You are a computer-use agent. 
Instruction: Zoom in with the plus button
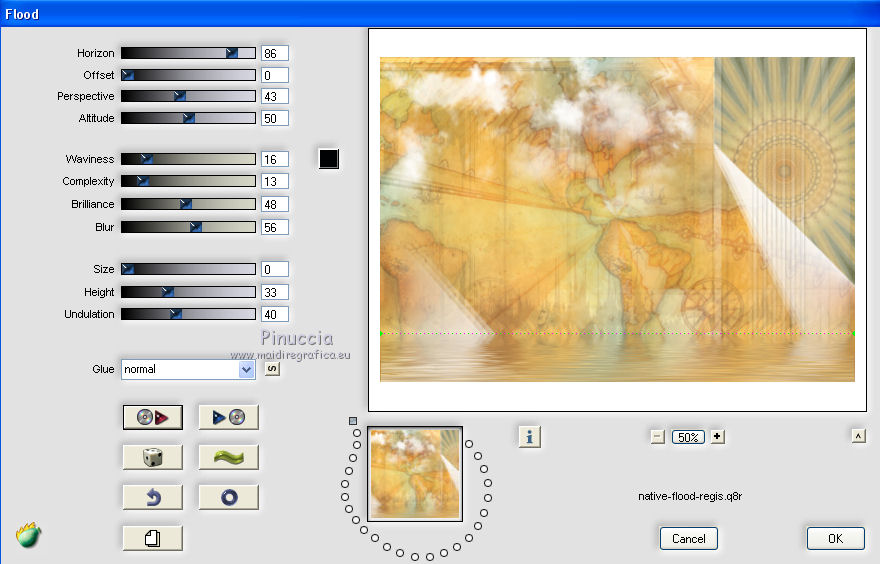point(717,436)
